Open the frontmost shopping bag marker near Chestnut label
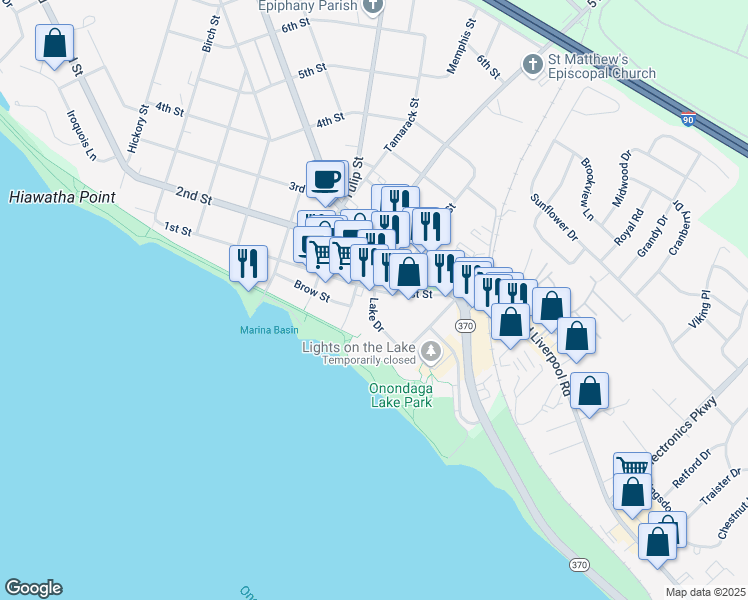The image size is (748, 600). click(x=657, y=544)
